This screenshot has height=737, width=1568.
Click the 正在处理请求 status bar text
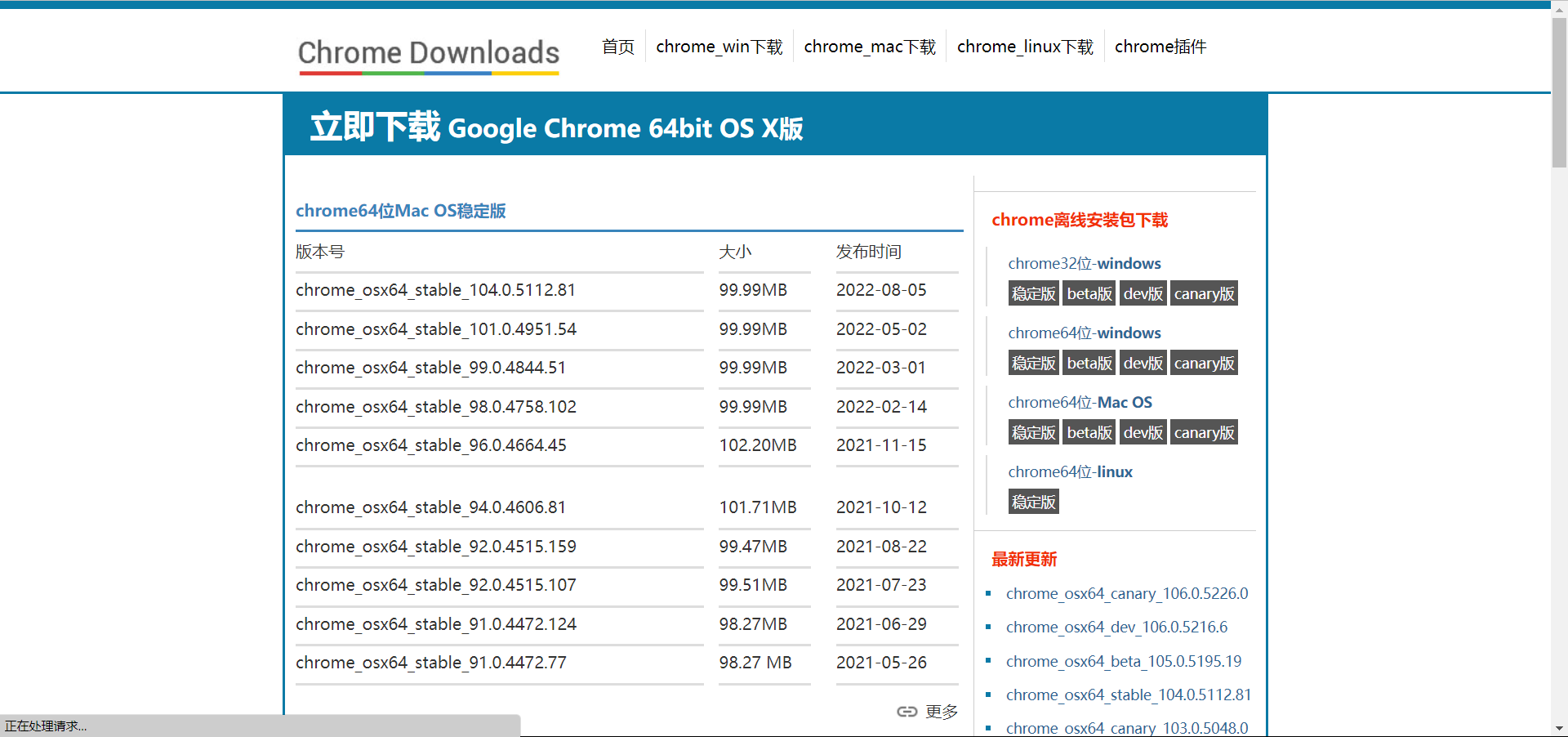click(x=46, y=726)
